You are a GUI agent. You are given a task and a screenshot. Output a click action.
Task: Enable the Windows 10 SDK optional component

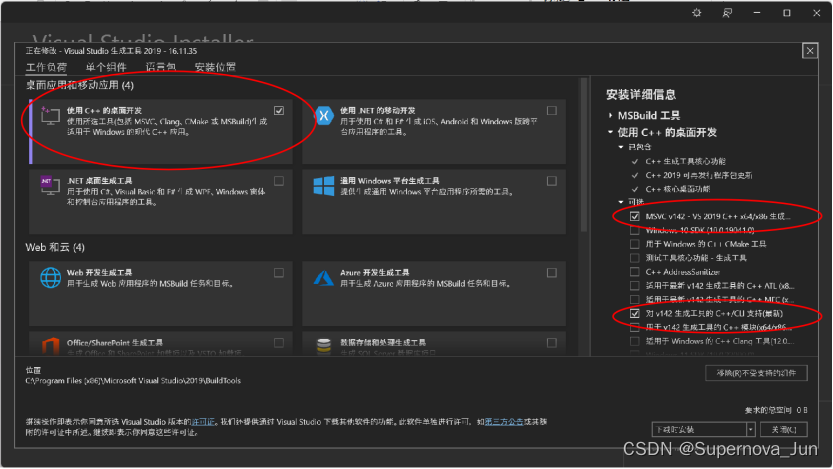pyautogui.click(x=634, y=230)
